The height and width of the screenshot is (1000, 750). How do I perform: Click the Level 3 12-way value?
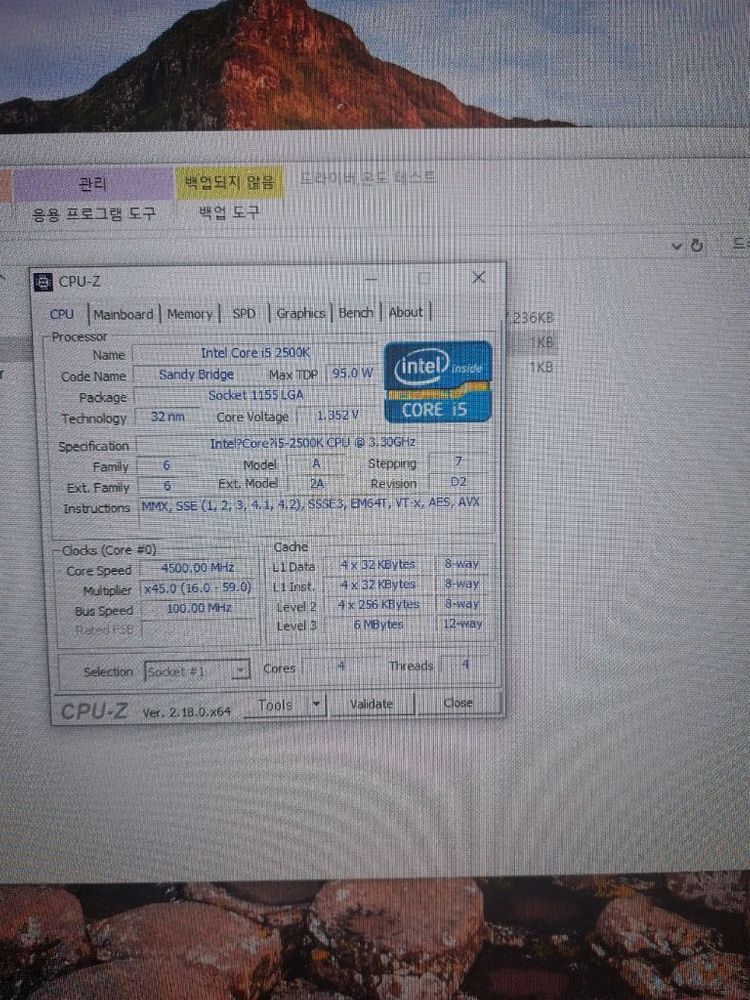point(463,624)
